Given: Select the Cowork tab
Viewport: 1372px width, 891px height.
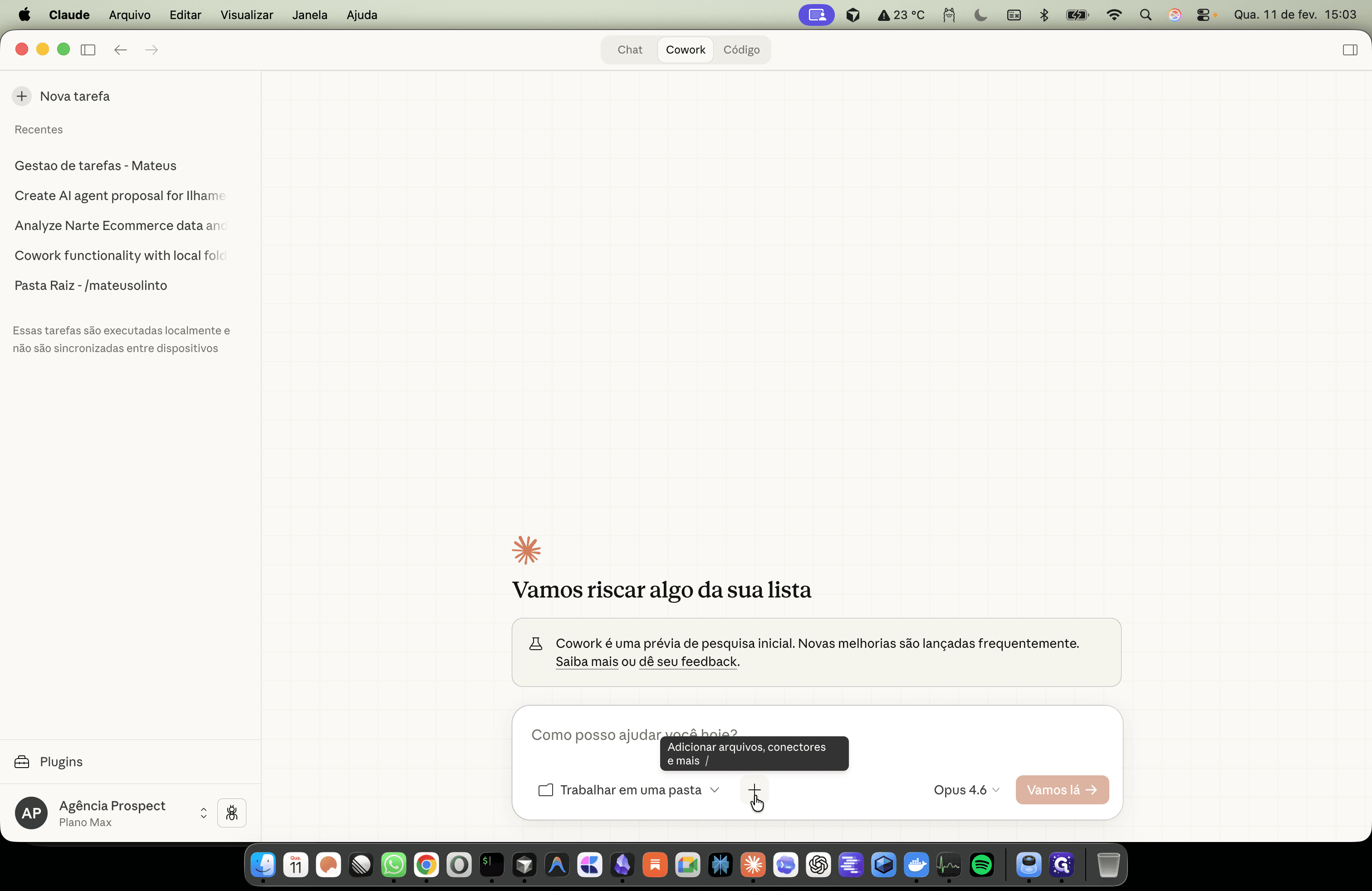Looking at the screenshot, I should (685, 49).
